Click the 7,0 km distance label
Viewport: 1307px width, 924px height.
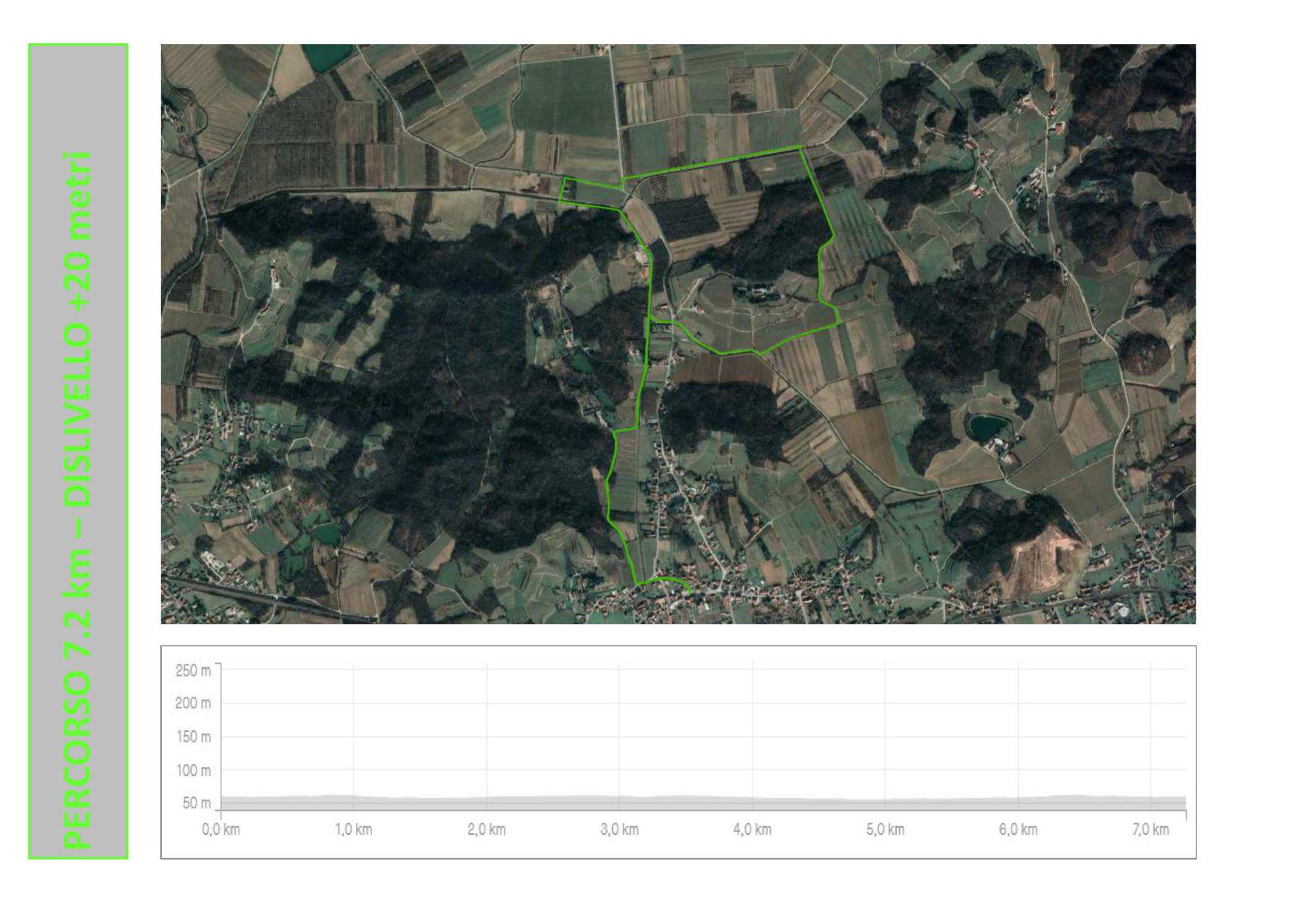[1150, 829]
